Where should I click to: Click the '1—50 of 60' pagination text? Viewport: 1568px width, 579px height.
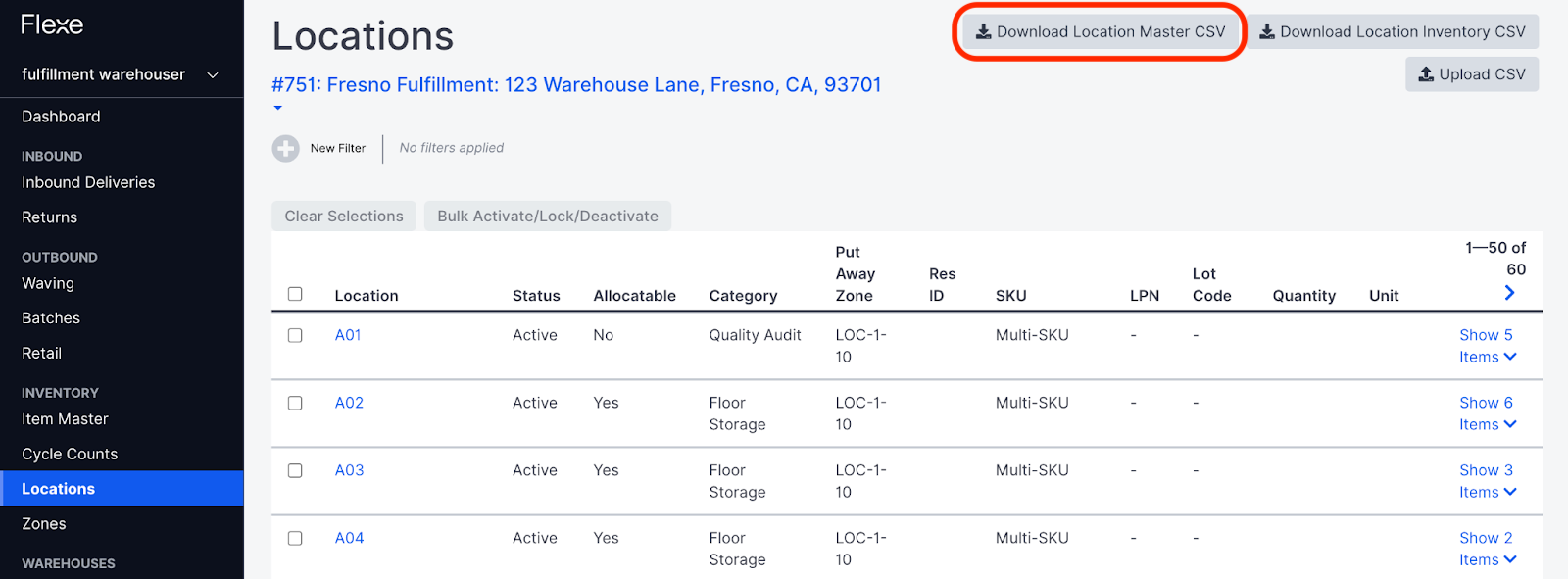(1495, 259)
